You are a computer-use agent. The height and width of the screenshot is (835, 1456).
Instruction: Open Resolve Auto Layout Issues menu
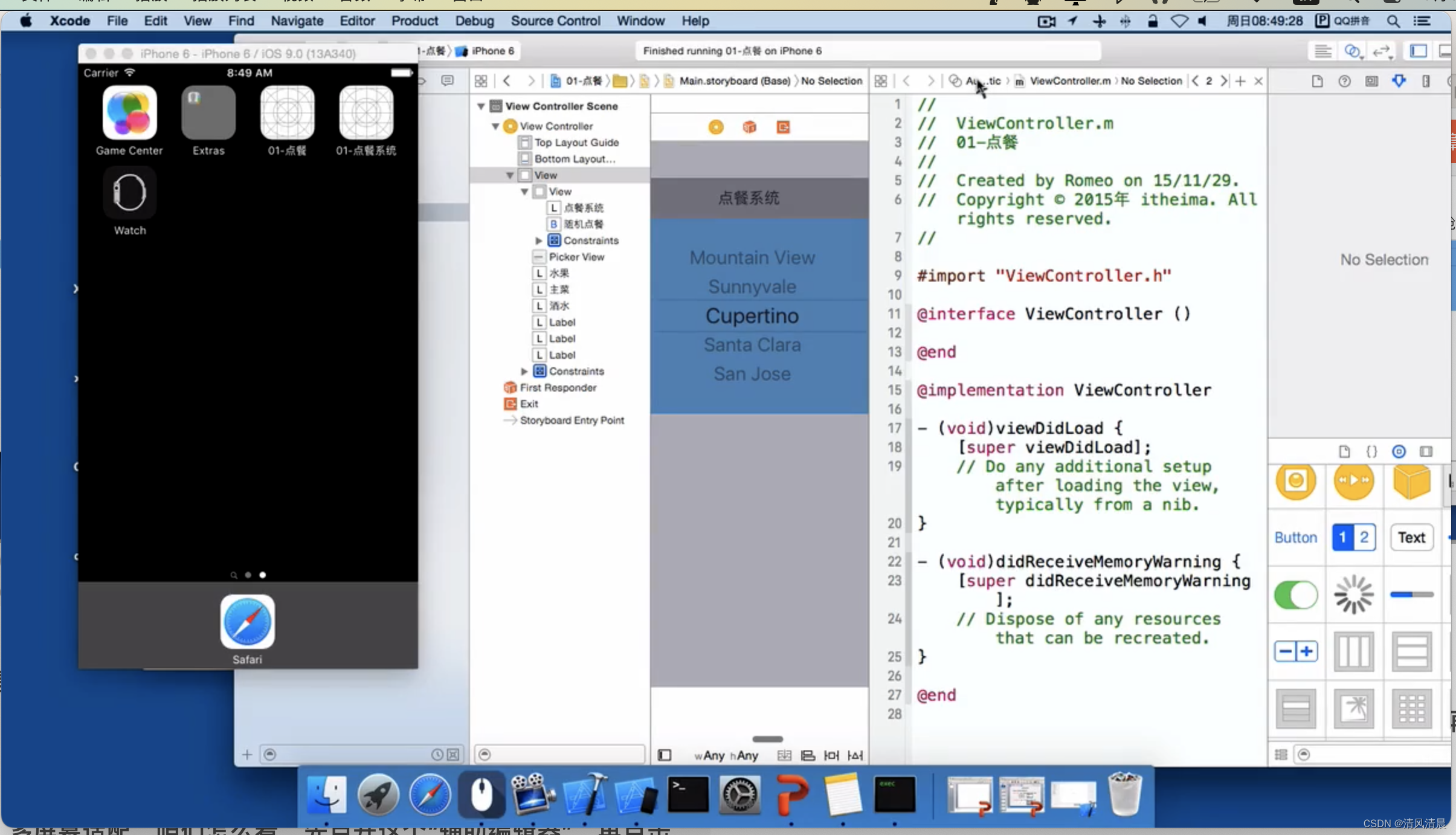coord(855,755)
